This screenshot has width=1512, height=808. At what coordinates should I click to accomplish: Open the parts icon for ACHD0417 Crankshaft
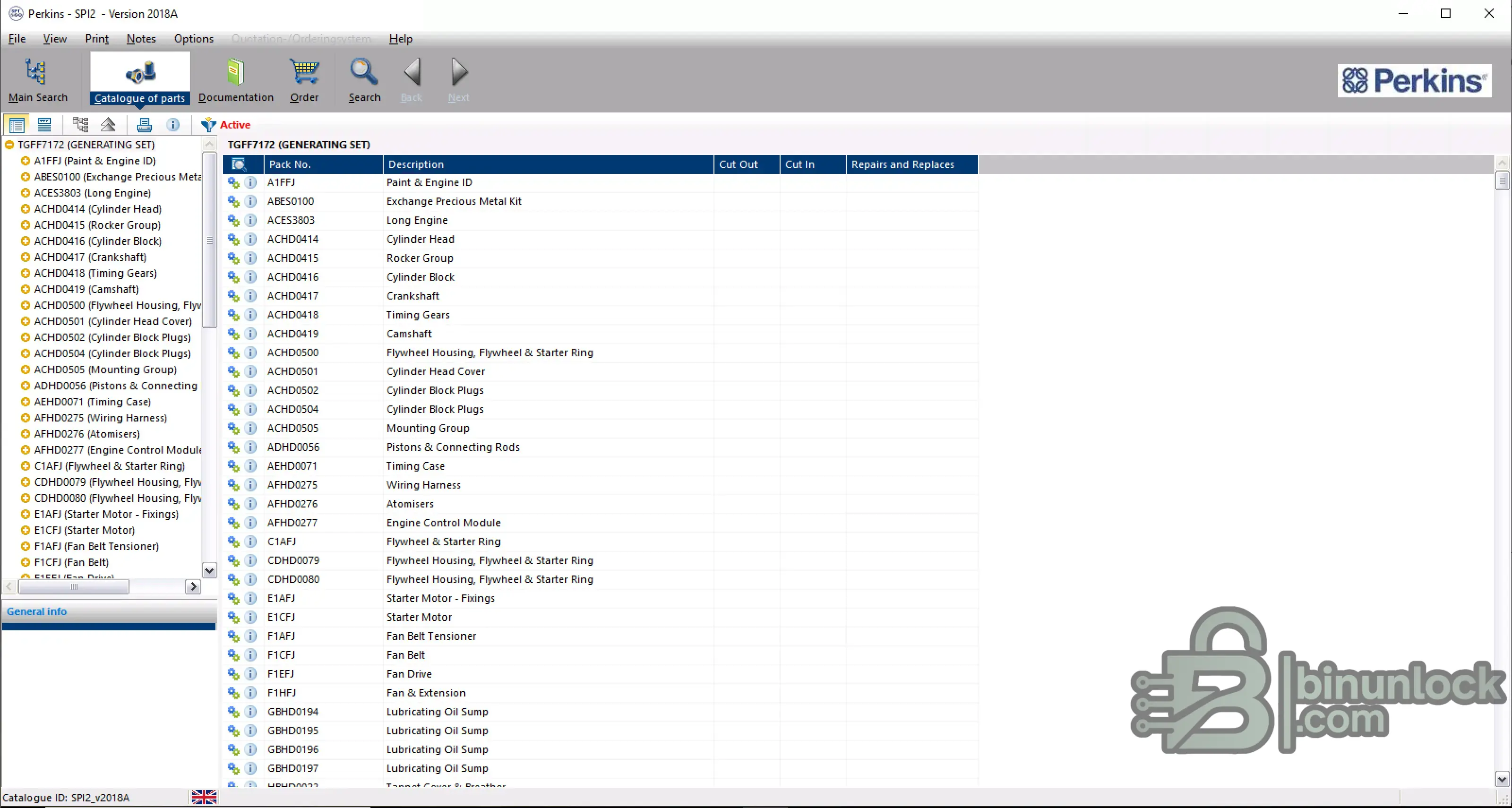233,296
